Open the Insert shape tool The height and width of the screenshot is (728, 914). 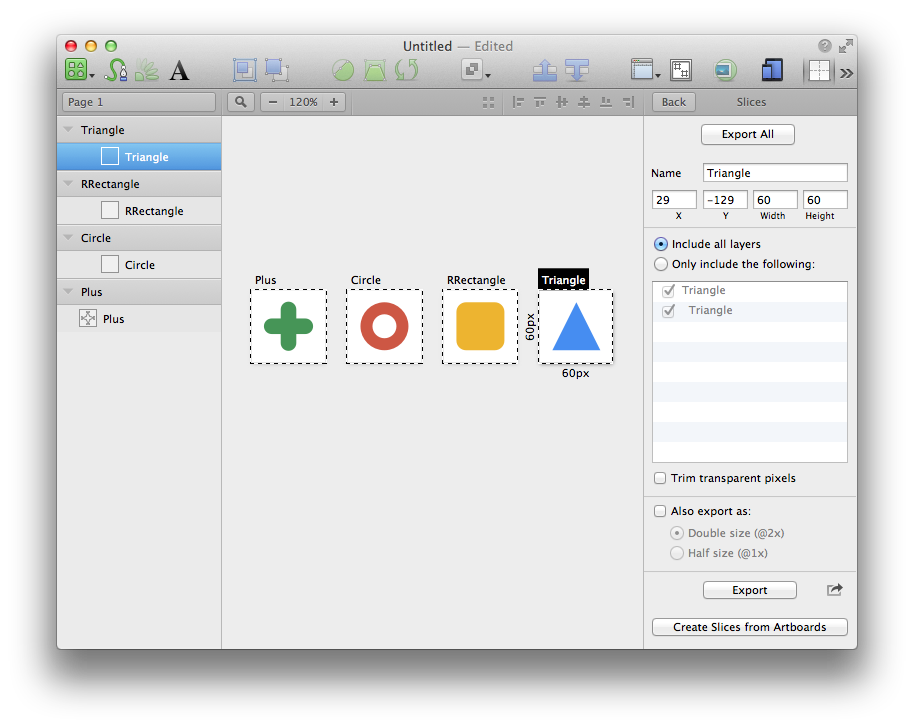point(79,70)
